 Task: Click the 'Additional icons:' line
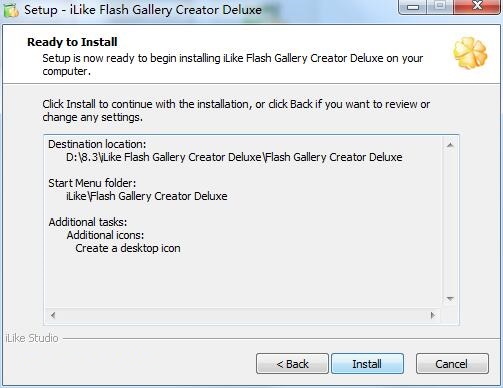click(x=105, y=235)
